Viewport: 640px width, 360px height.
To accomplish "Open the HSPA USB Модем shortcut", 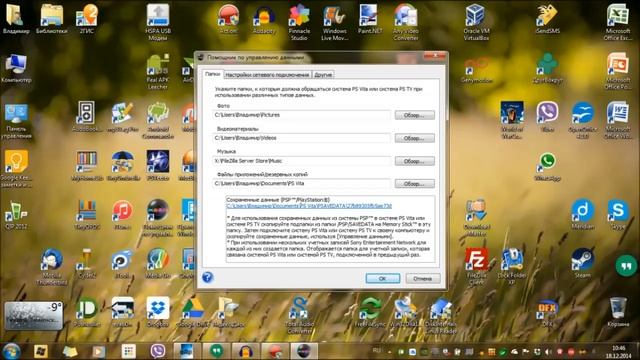I will 158,22.
